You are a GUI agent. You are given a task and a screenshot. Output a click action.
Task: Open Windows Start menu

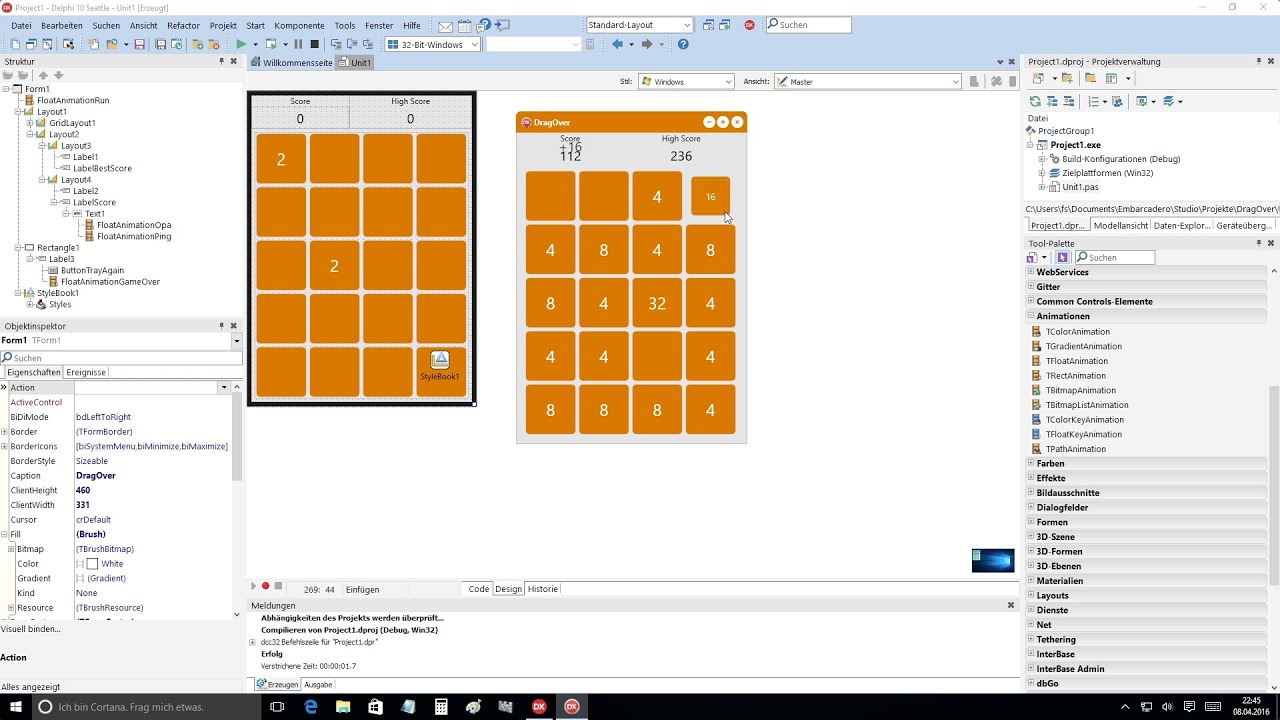pos(14,707)
